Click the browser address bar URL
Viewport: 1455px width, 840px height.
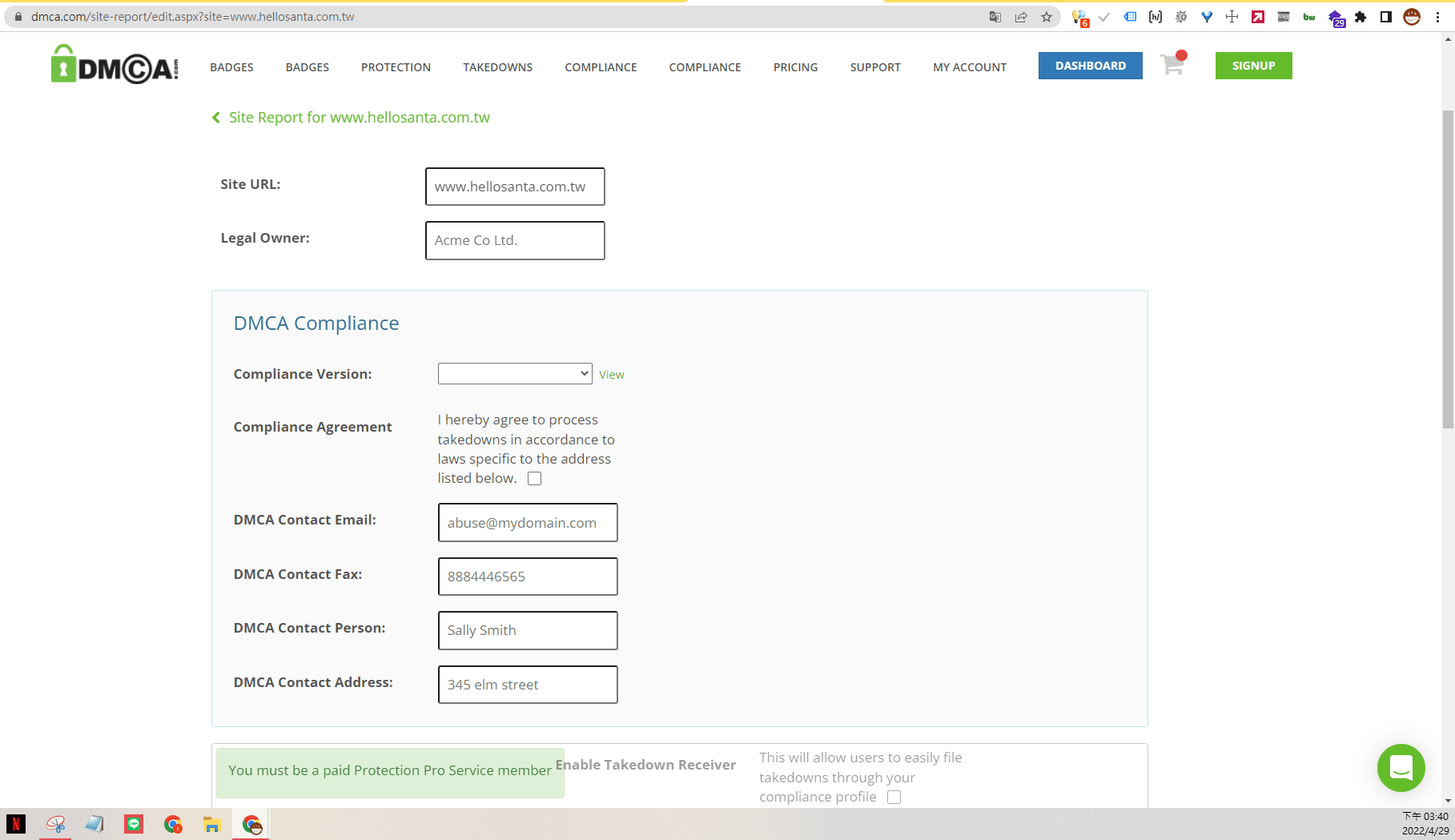[x=193, y=17]
